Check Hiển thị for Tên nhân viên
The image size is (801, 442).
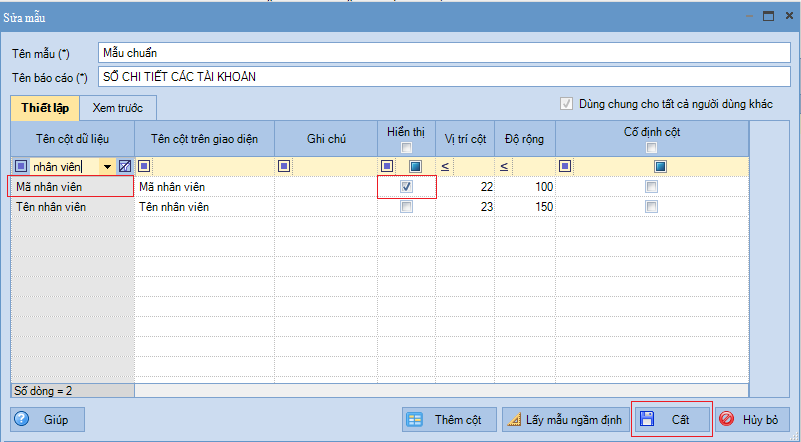406,206
